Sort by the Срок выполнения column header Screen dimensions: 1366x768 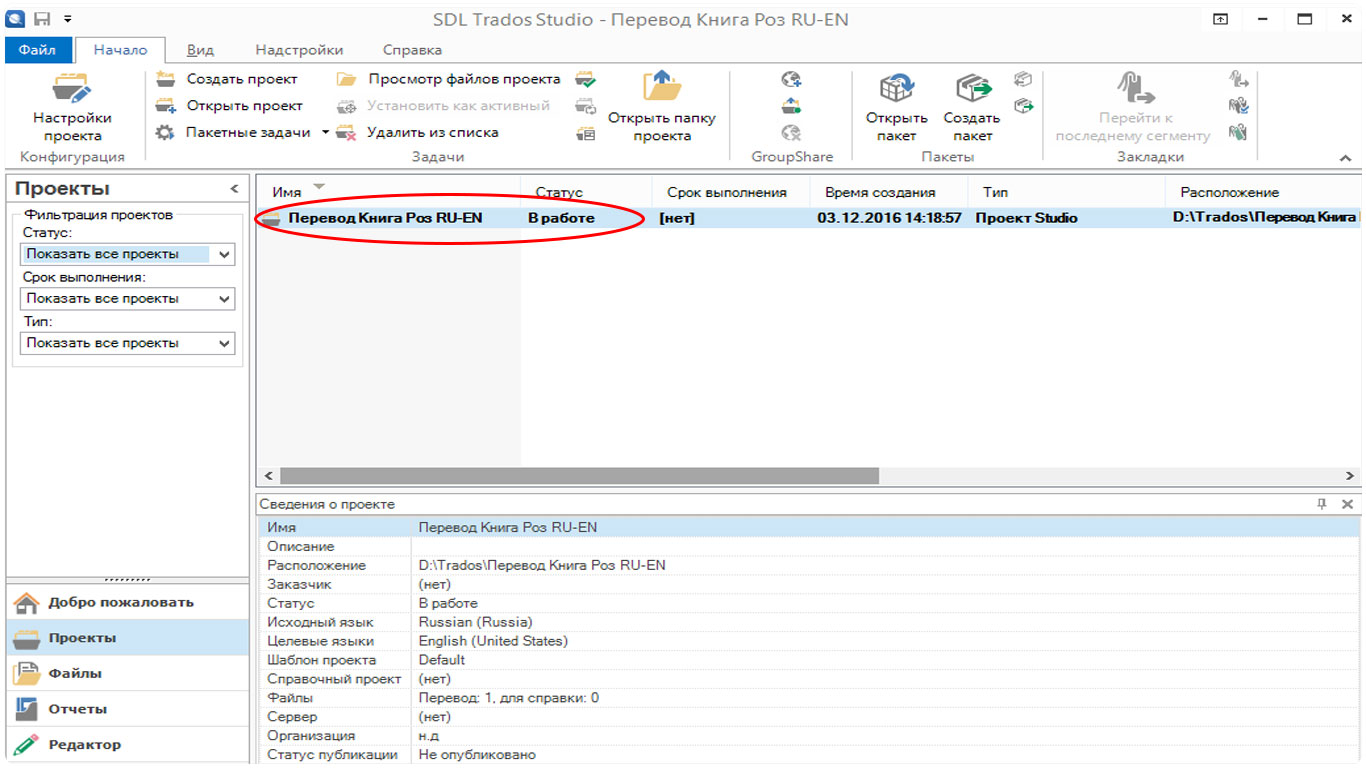click(731, 192)
